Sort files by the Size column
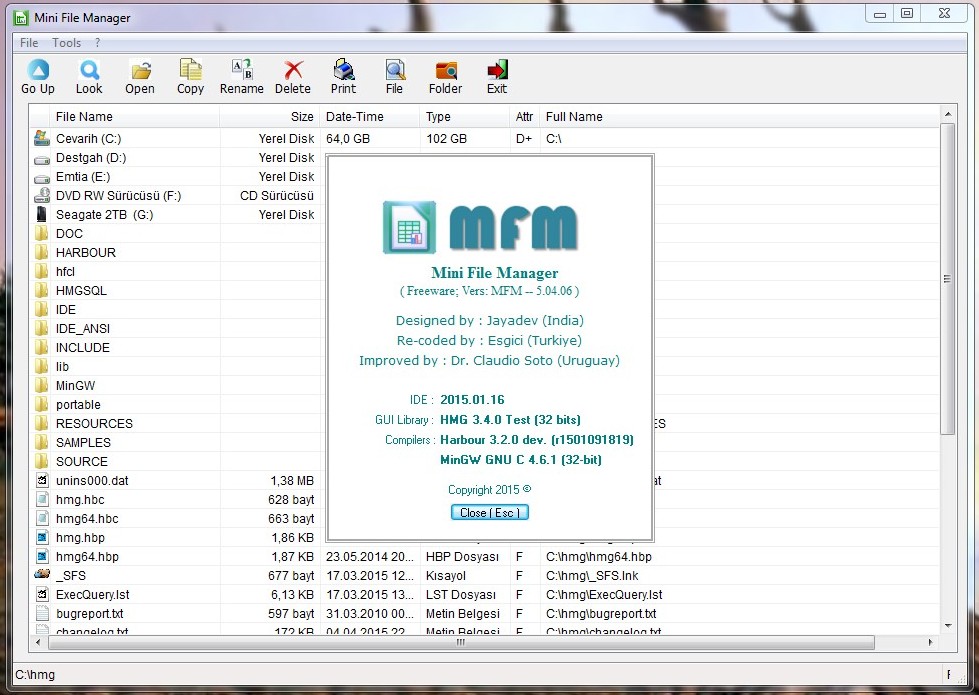979x695 pixels. tap(302, 116)
